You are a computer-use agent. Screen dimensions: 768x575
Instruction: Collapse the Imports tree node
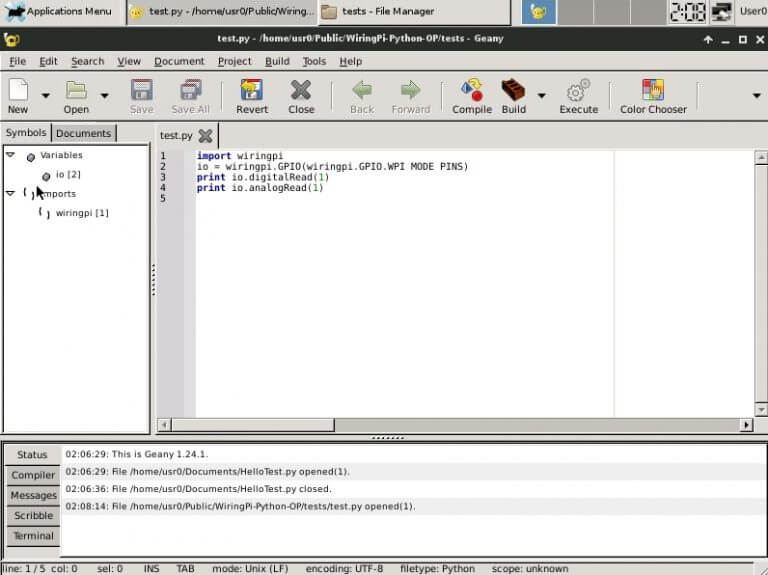pyautogui.click(x=10, y=193)
